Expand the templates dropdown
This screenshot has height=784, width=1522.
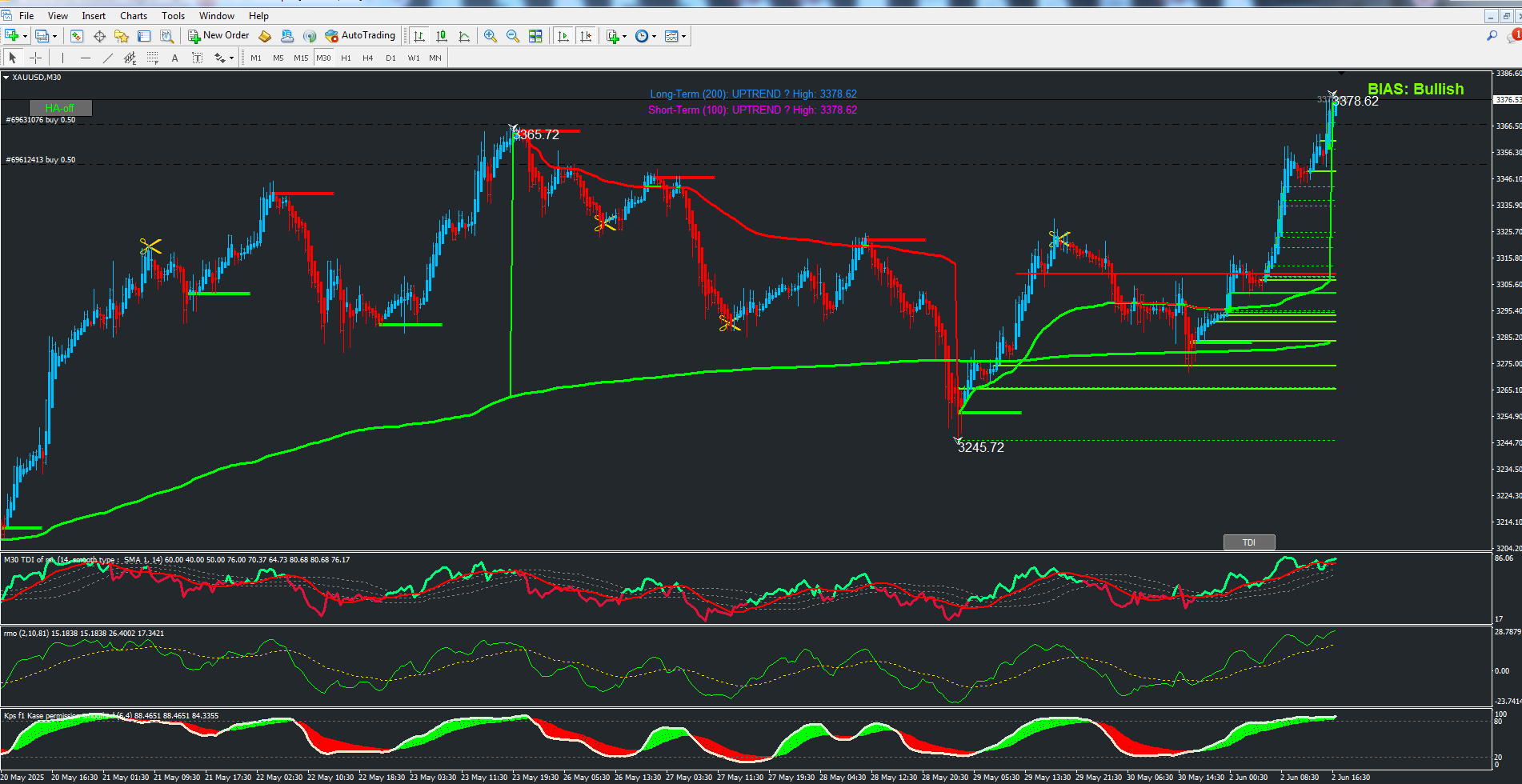(683, 36)
